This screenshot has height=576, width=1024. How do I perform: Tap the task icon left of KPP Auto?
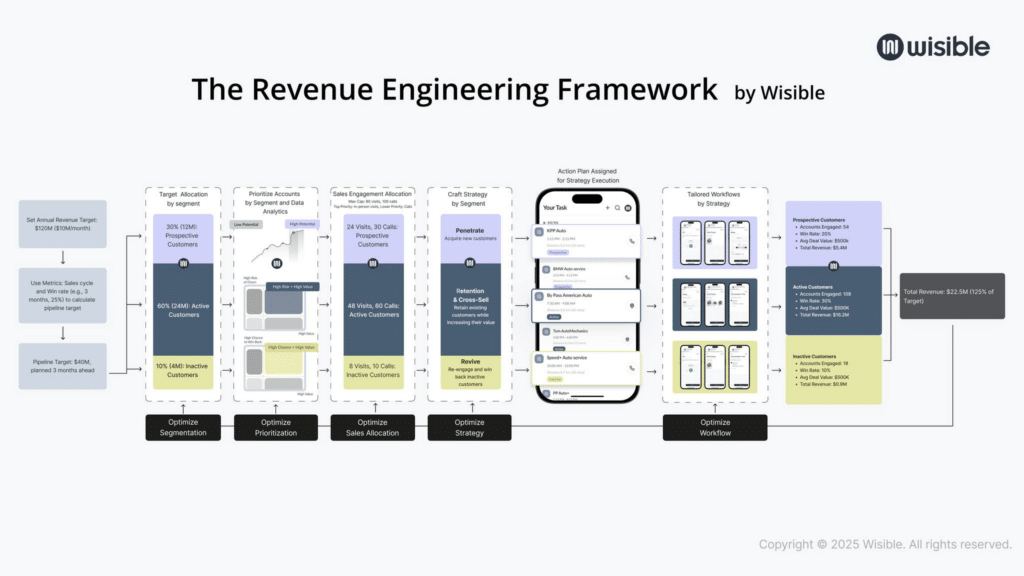coord(539,232)
